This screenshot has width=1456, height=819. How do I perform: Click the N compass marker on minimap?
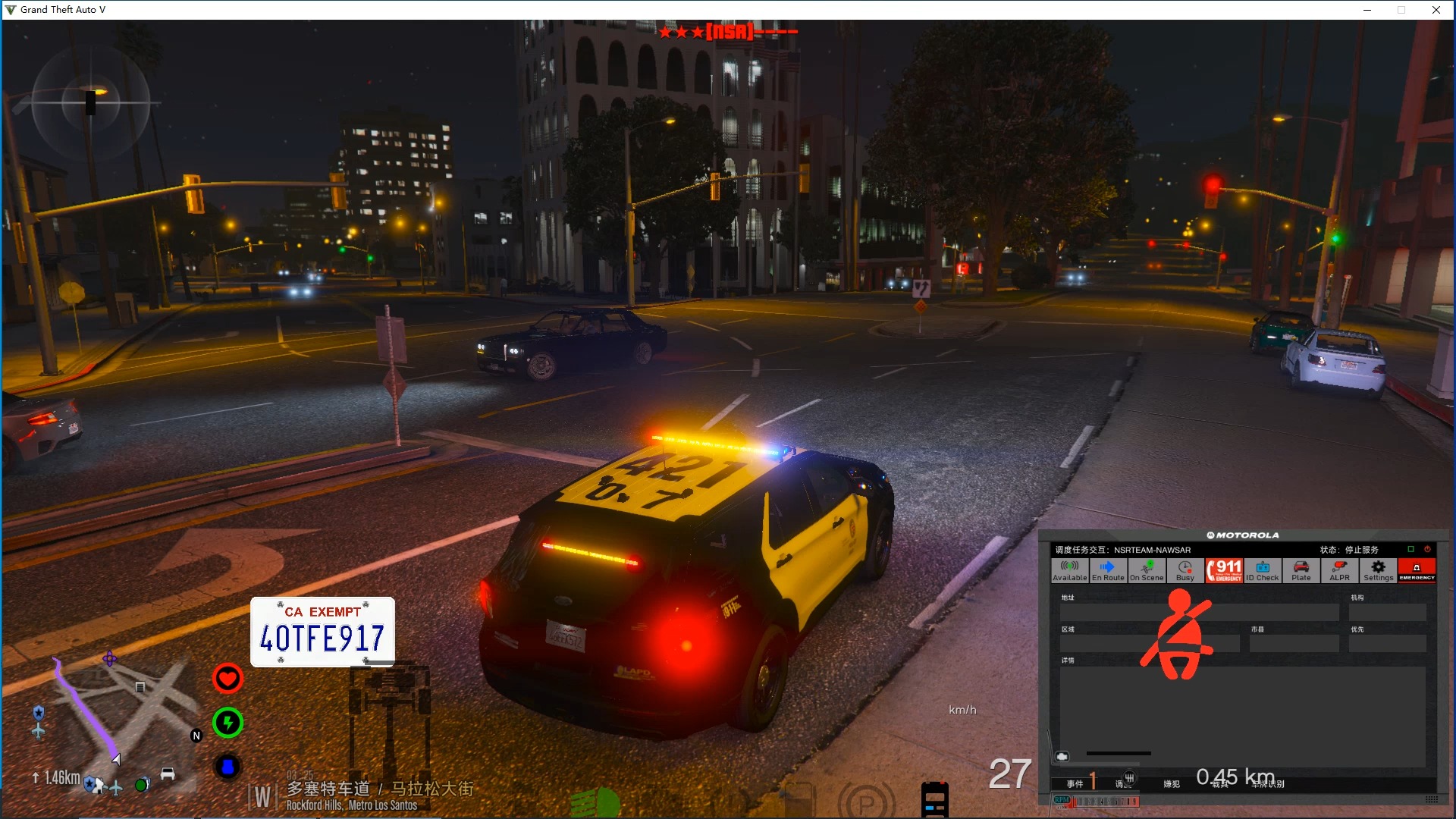coord(196,736)
